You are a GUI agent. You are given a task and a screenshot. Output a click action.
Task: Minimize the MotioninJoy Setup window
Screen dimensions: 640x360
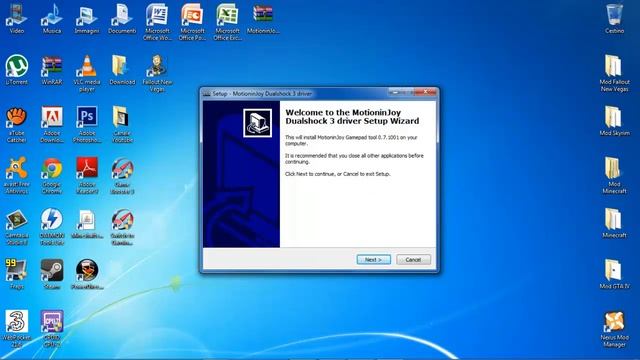395,92
